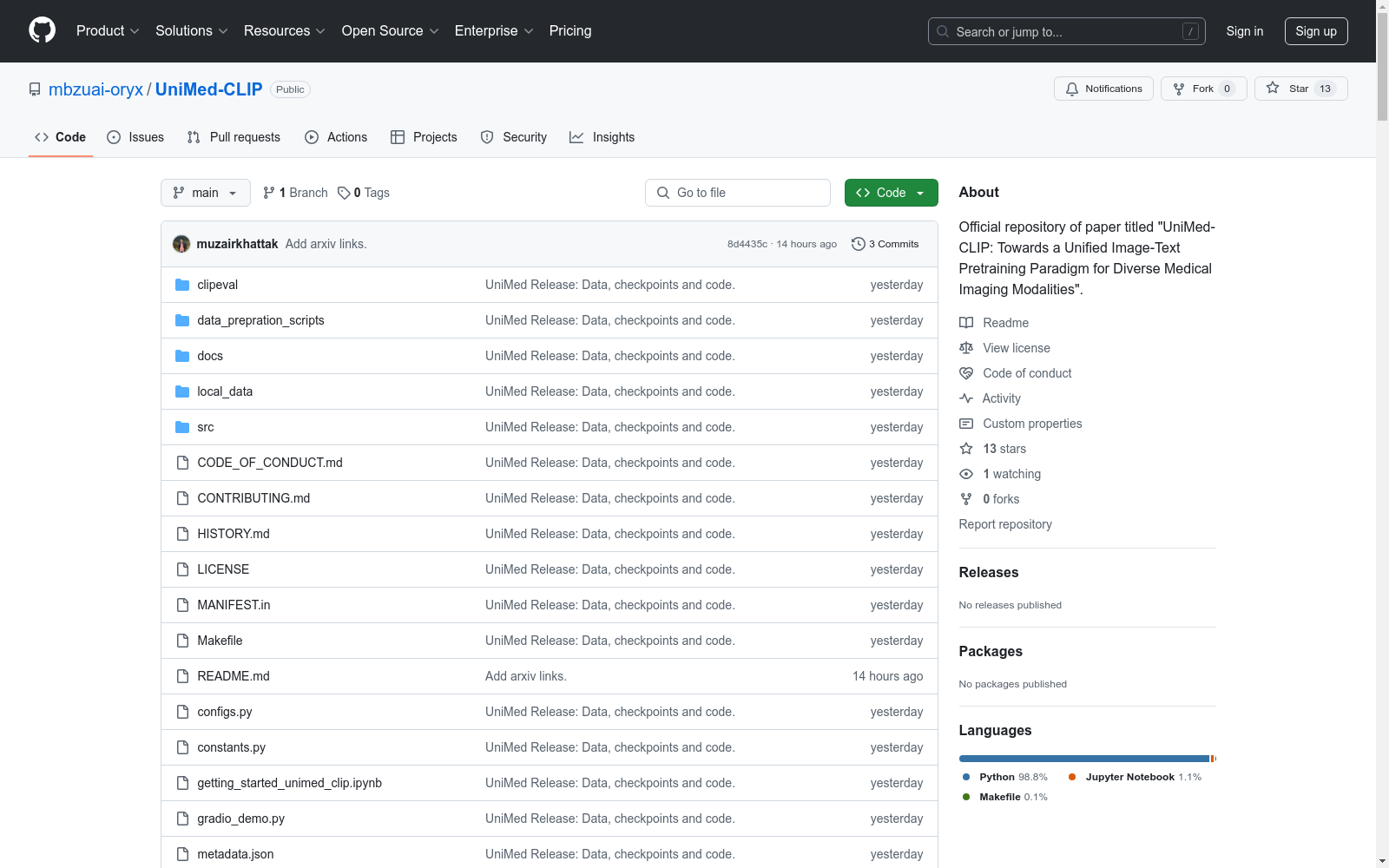
Task: Open getting_started_unimed_clip.ipynb
Action: [x=289, y=783]
